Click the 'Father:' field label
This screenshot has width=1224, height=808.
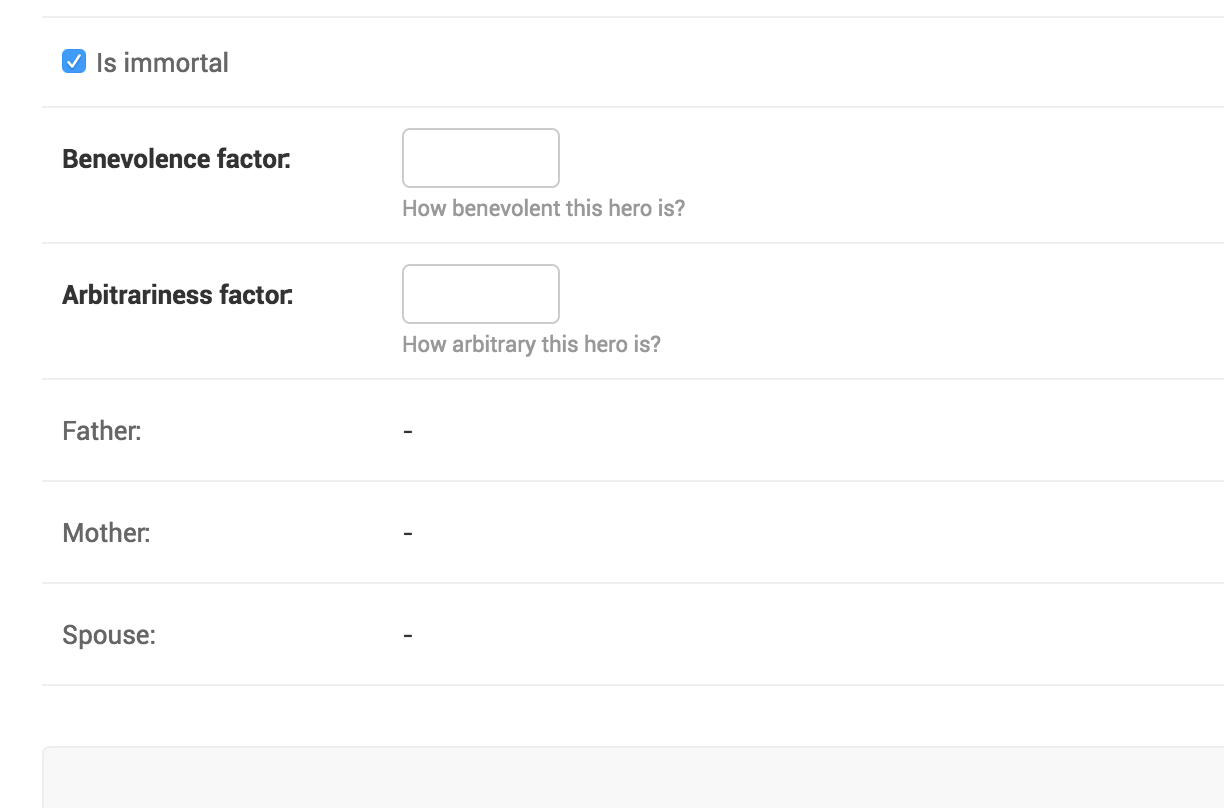pos(102,431)
